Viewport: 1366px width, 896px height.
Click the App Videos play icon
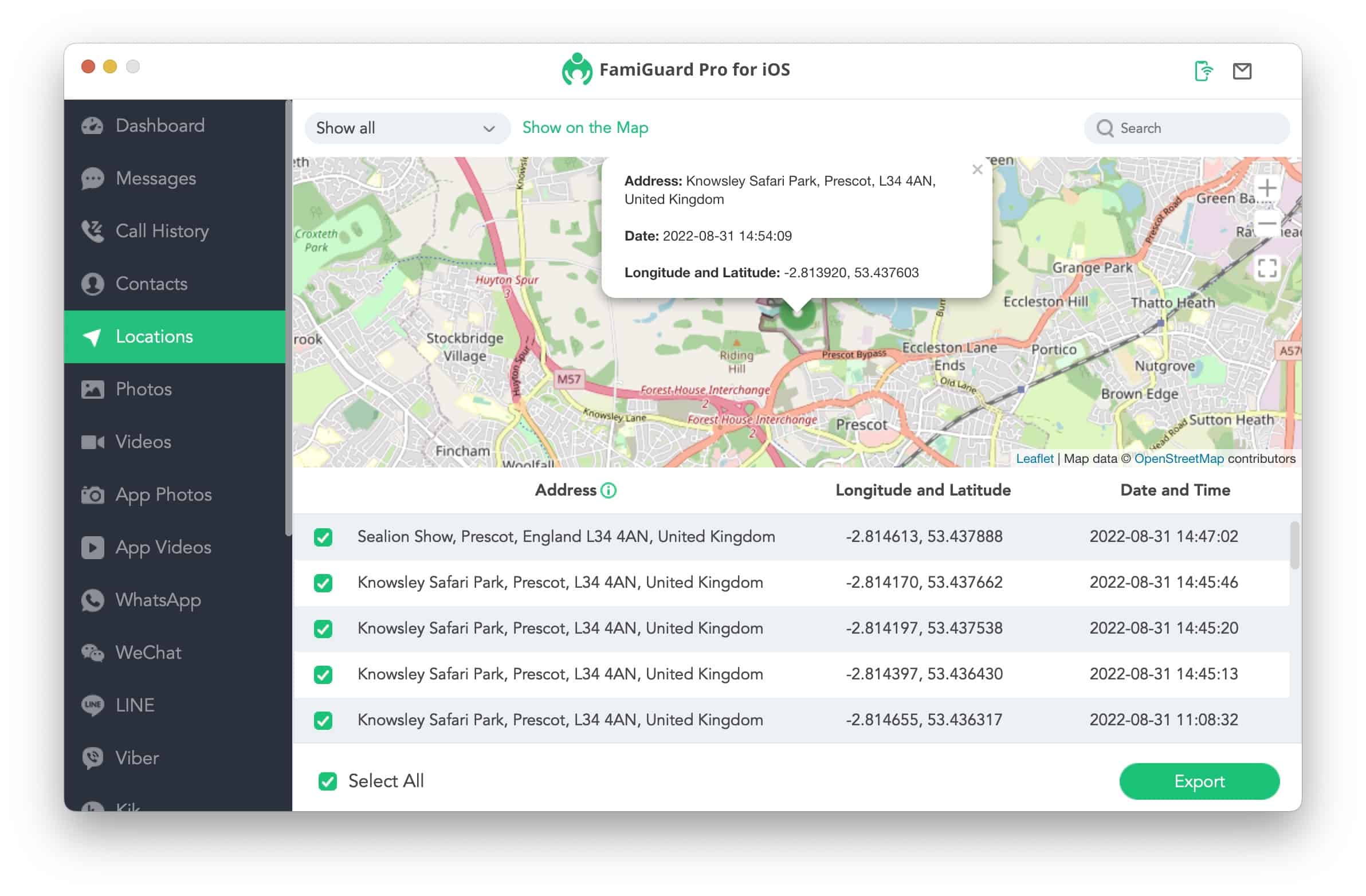(92, 548)
